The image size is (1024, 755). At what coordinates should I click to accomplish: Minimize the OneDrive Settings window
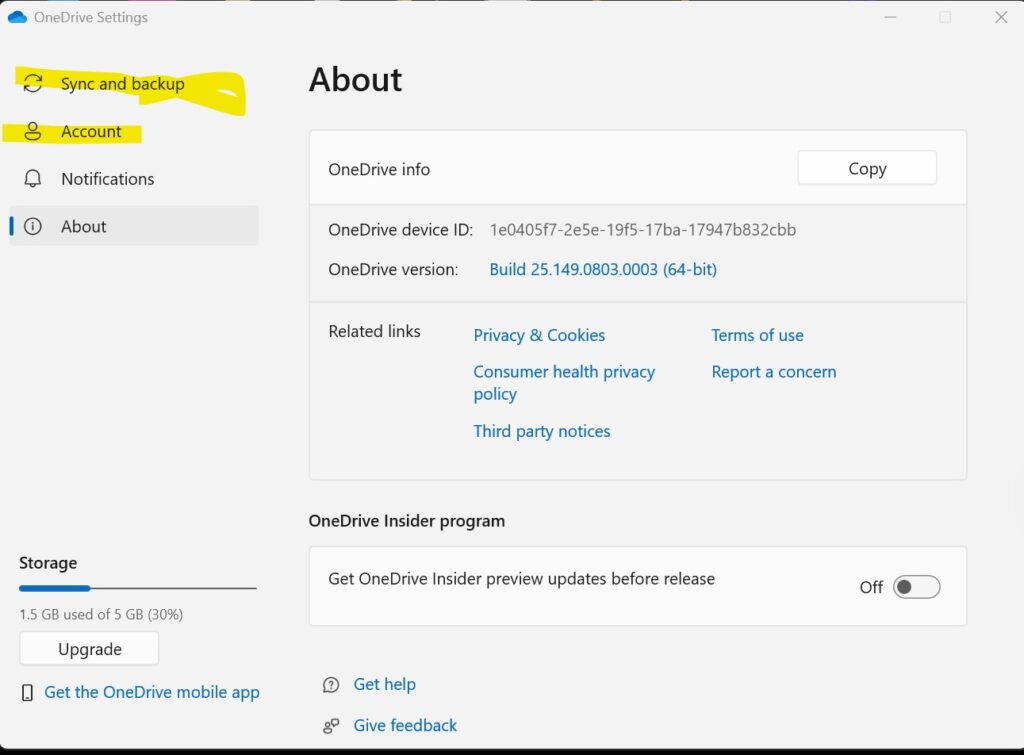point(890,17)
